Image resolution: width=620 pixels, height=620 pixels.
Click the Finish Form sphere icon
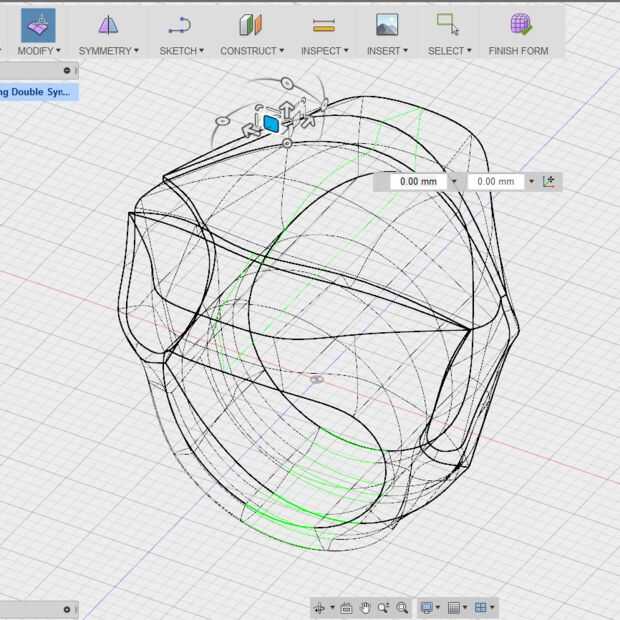(x=521, y=24)
